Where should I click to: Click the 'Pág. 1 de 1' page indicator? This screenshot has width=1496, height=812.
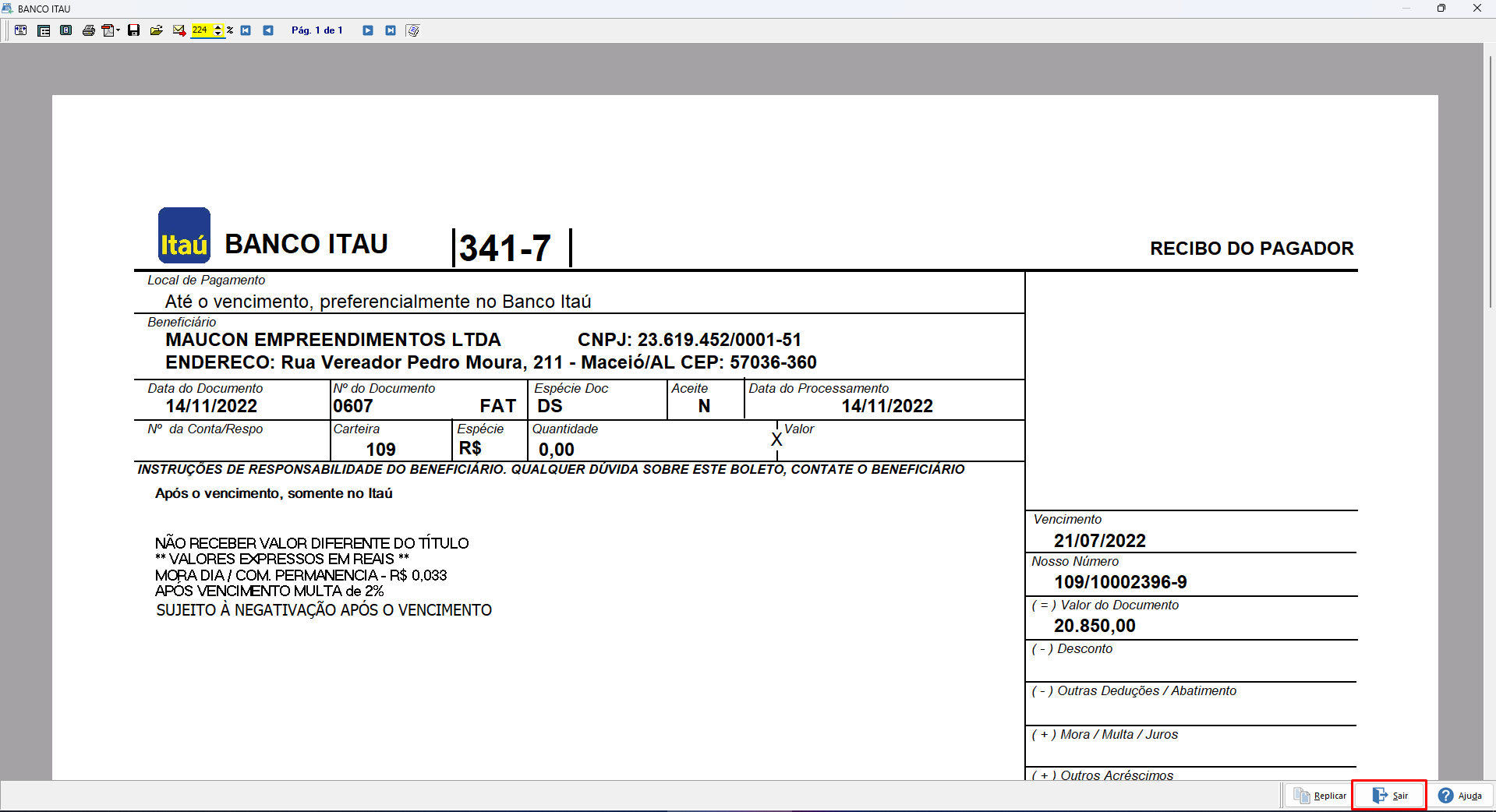pyautogui.click(x=317, y=30)
